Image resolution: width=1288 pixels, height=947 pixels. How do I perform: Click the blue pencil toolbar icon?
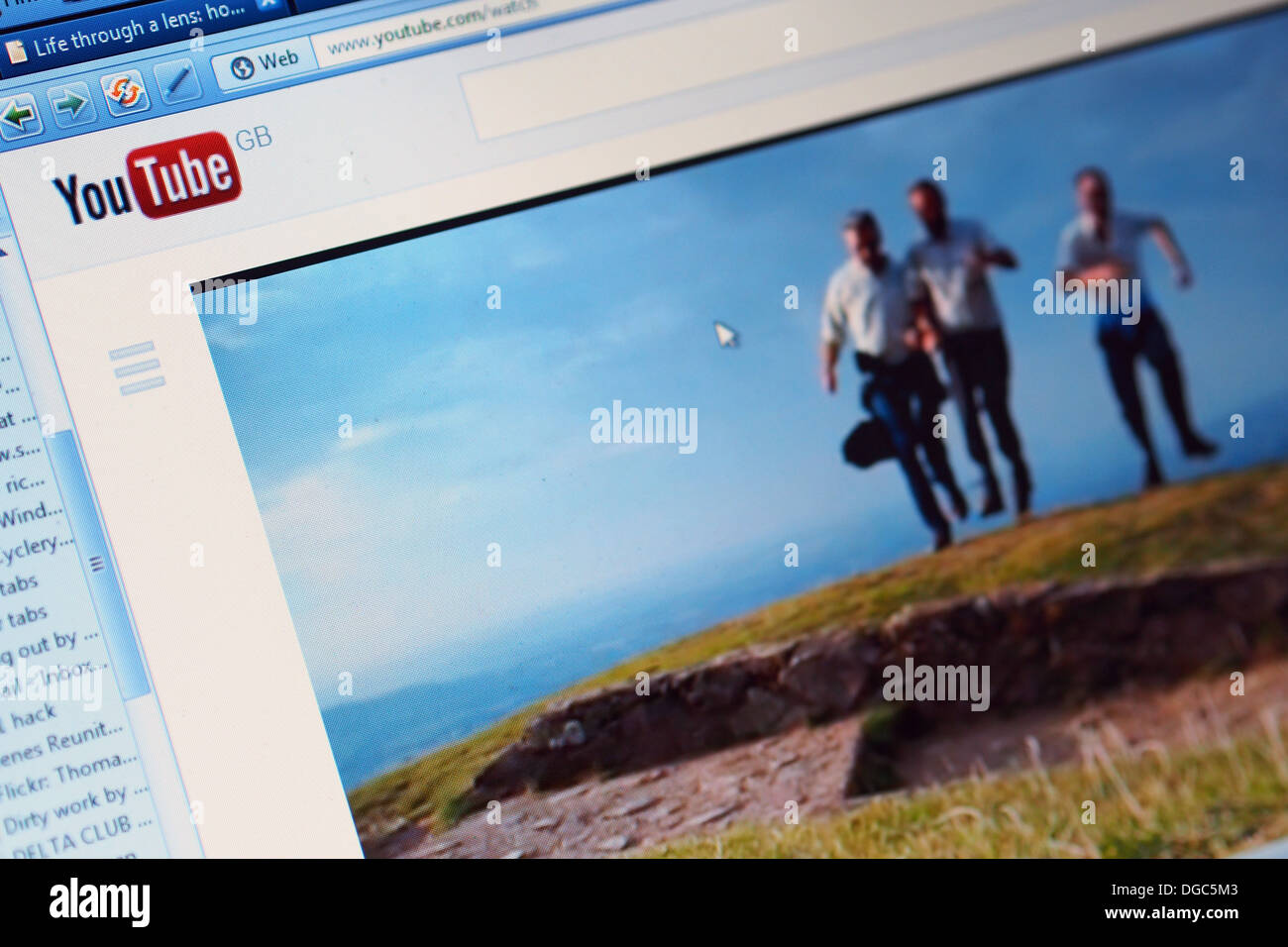click(x=178, y=80)
